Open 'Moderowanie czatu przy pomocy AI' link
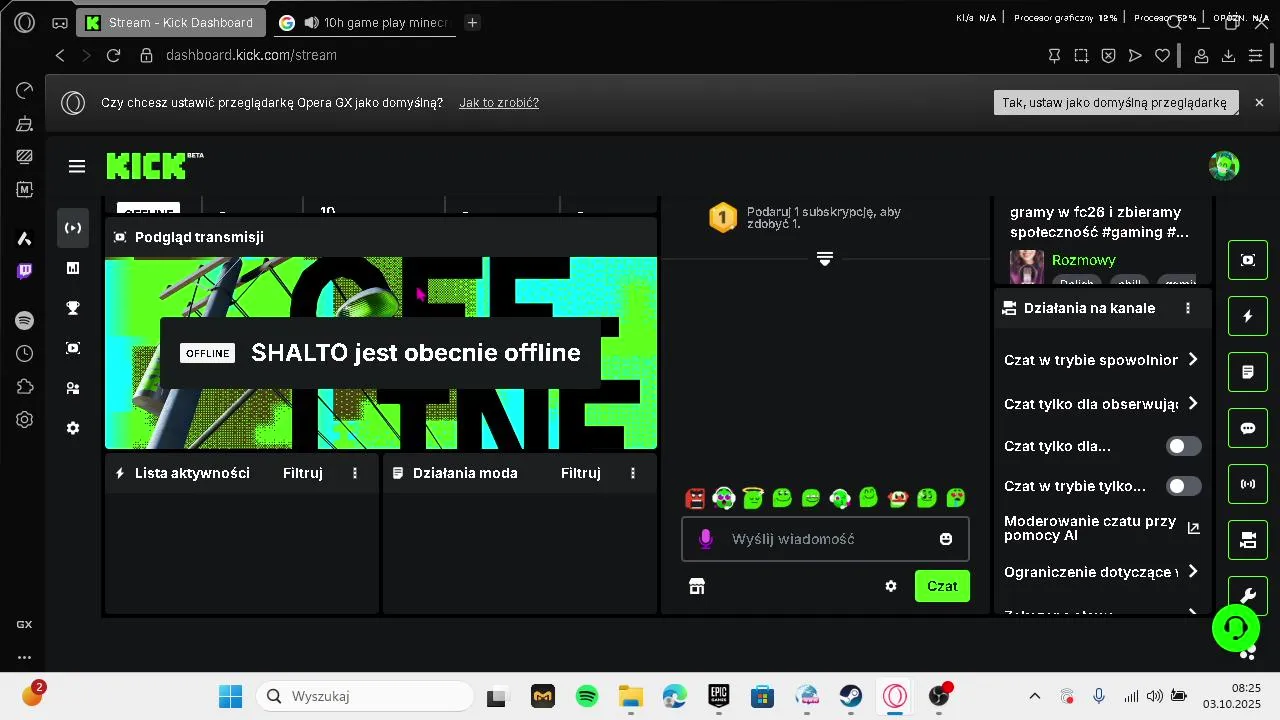The width and height of the screenshot is (1280, 720). (x=1102, y=528)
